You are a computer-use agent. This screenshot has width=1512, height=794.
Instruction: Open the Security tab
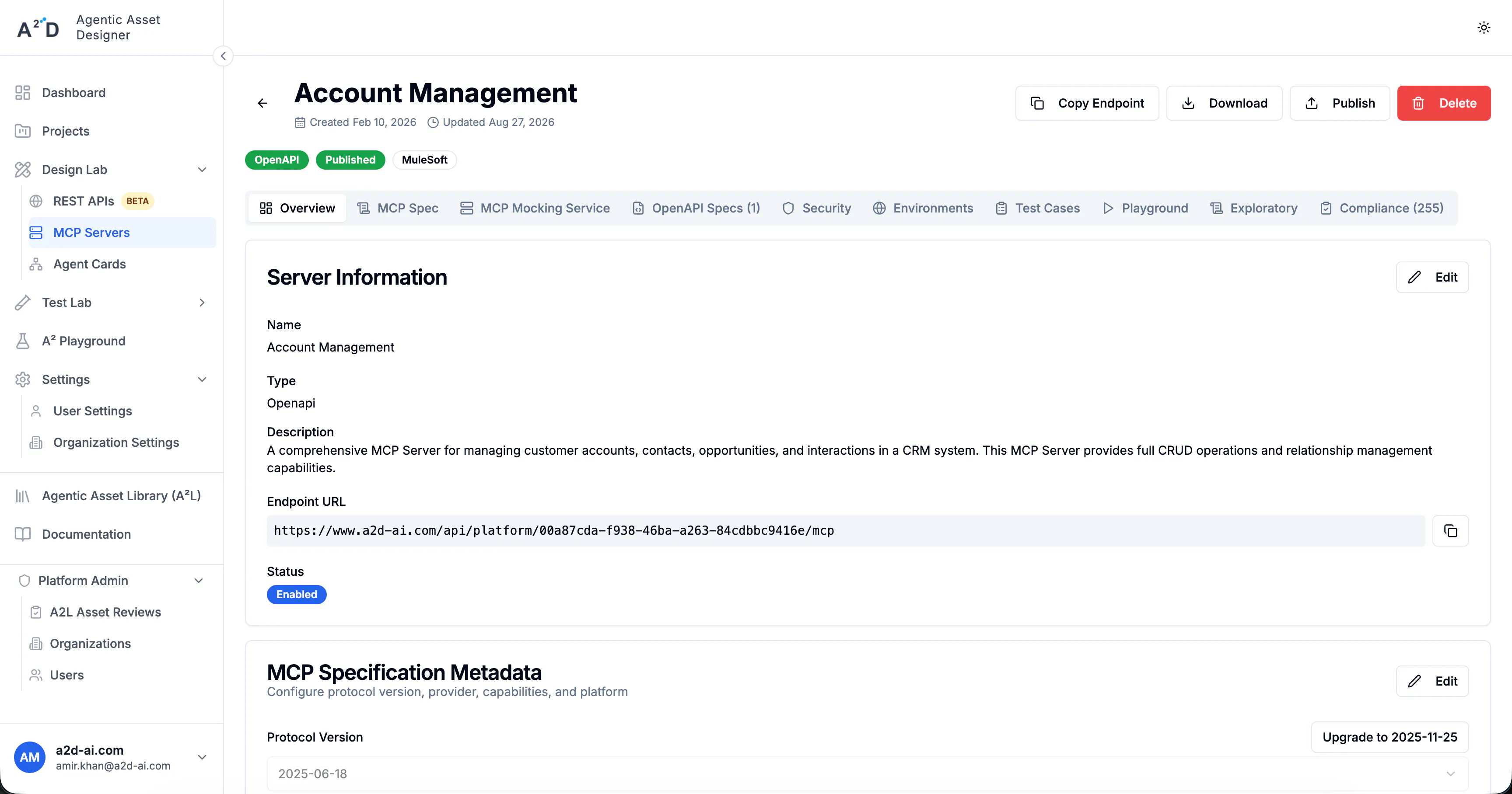[816, 208]
